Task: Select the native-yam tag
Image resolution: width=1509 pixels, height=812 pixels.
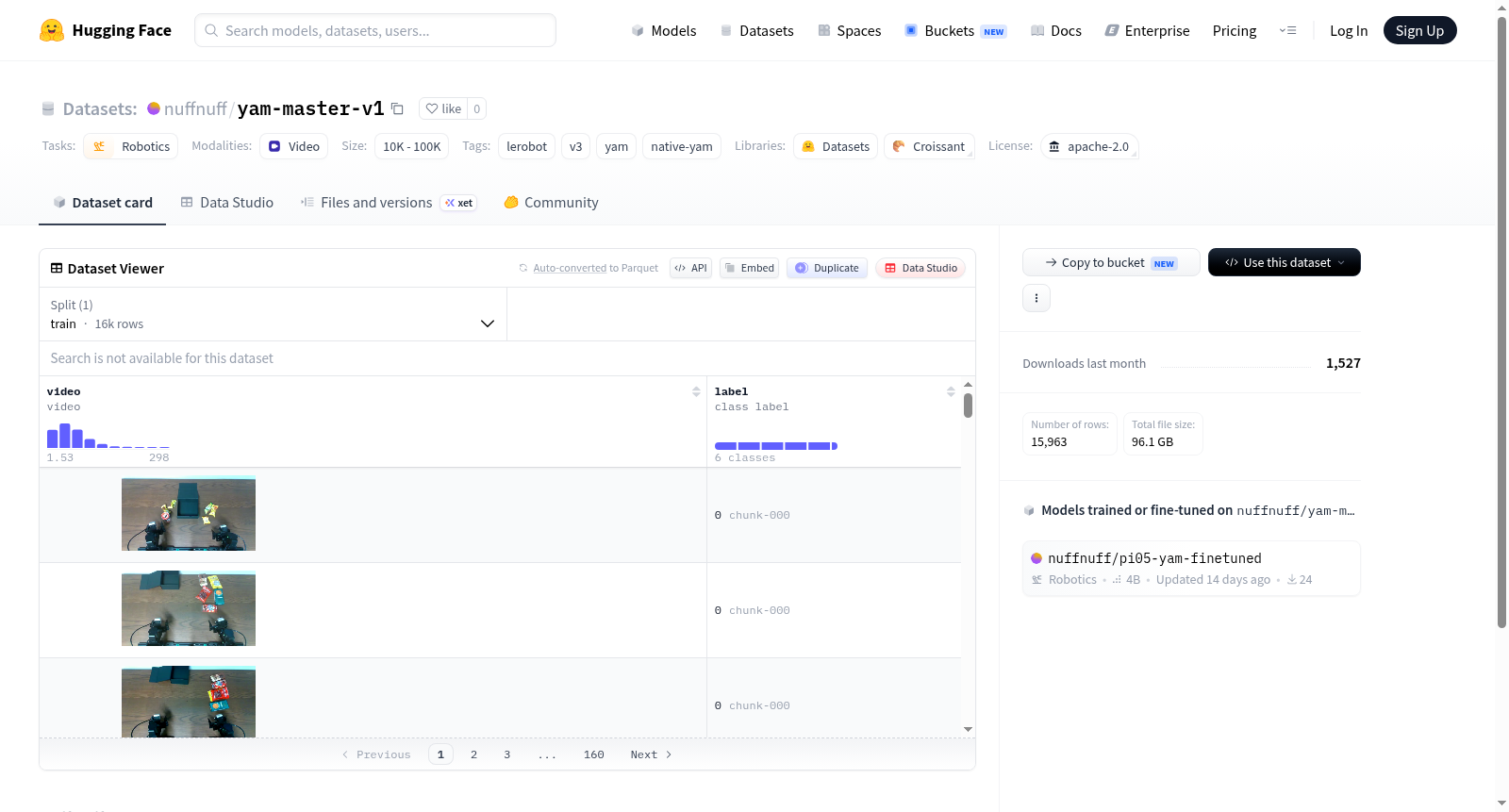Action: pyautogui.click(x=682, y=146)
